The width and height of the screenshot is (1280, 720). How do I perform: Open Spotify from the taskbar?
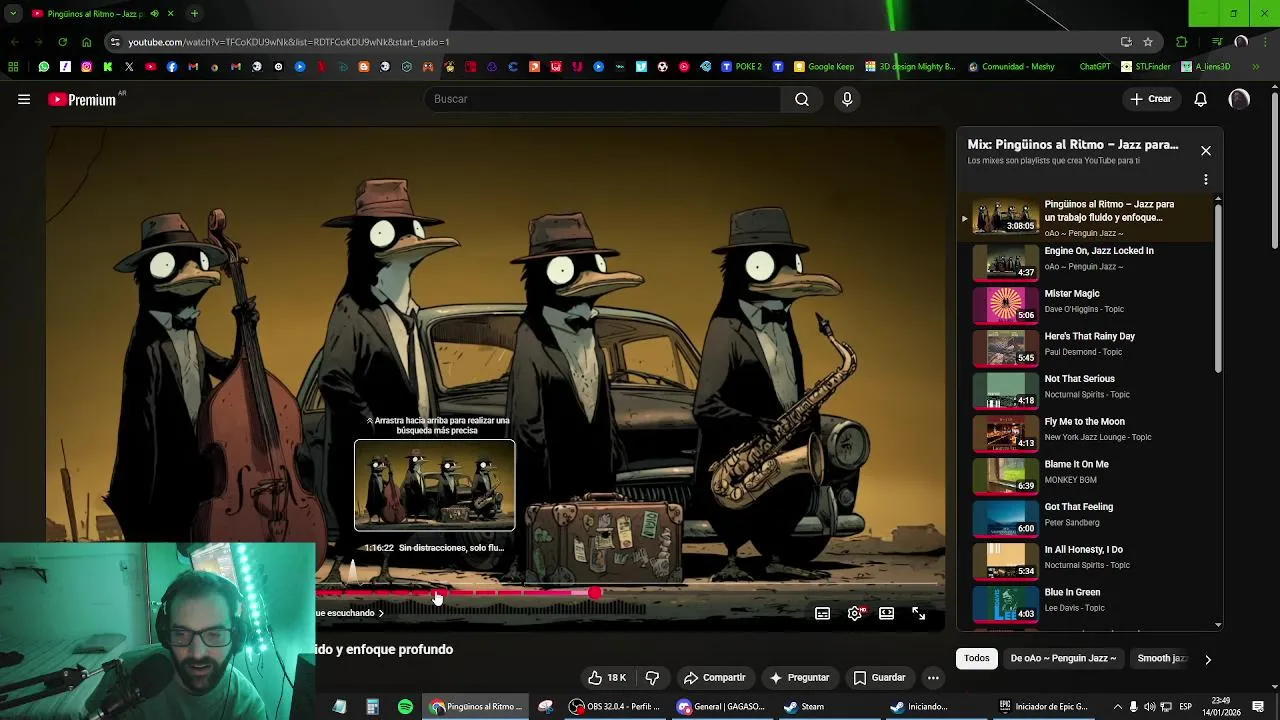(x=405, y=707)
